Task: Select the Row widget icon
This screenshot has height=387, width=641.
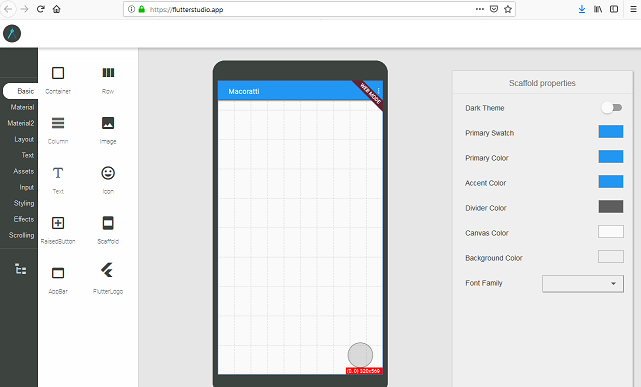Action: [108, 73]
